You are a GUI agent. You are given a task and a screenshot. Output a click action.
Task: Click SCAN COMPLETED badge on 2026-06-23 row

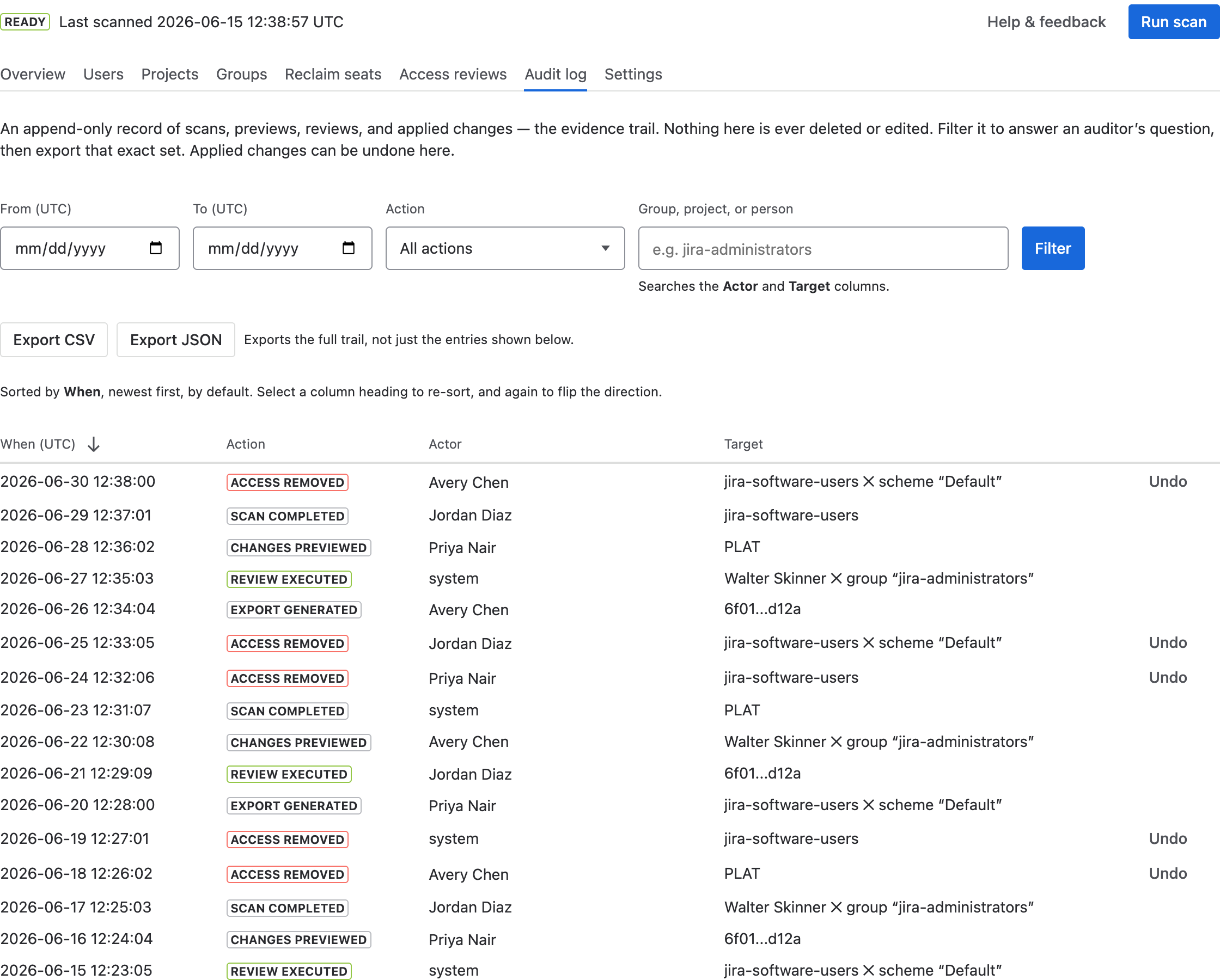click(x=288, y=711)
